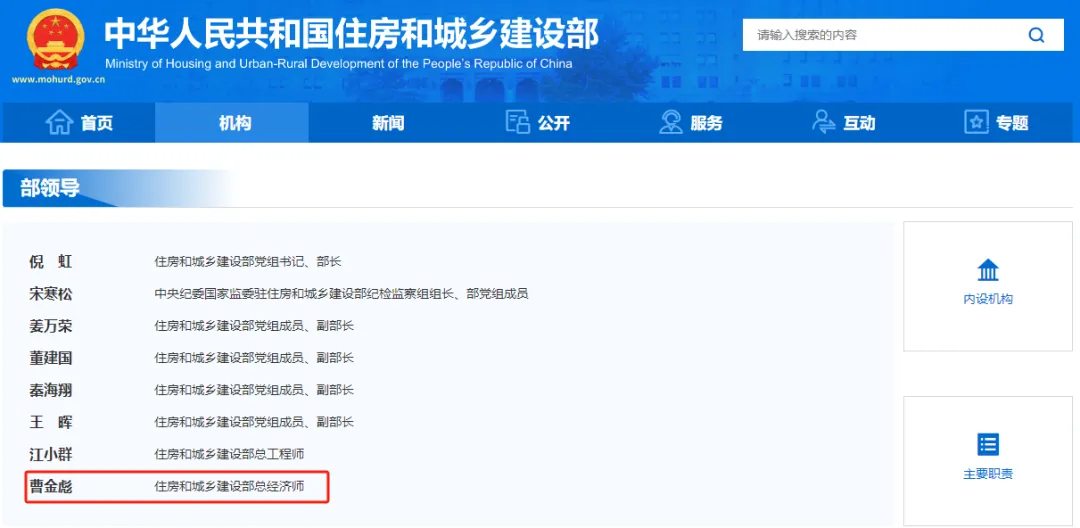Click the national emblem logo
Screen dimensions: 1080x528
pyautogui.click(x=56, y=39)
